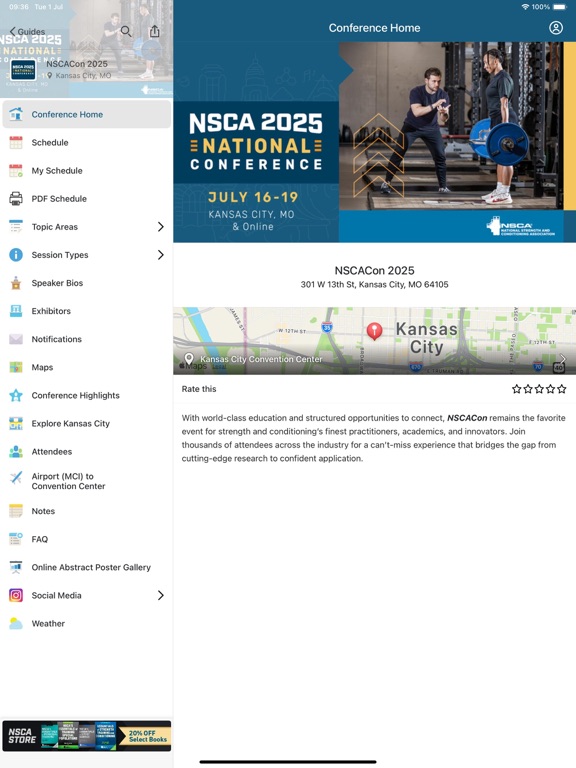This screenshot has width=576, height=768.
Task: Tap the NSCA 2025 National Conference hero banner
Action: click(x=375, y=142)
